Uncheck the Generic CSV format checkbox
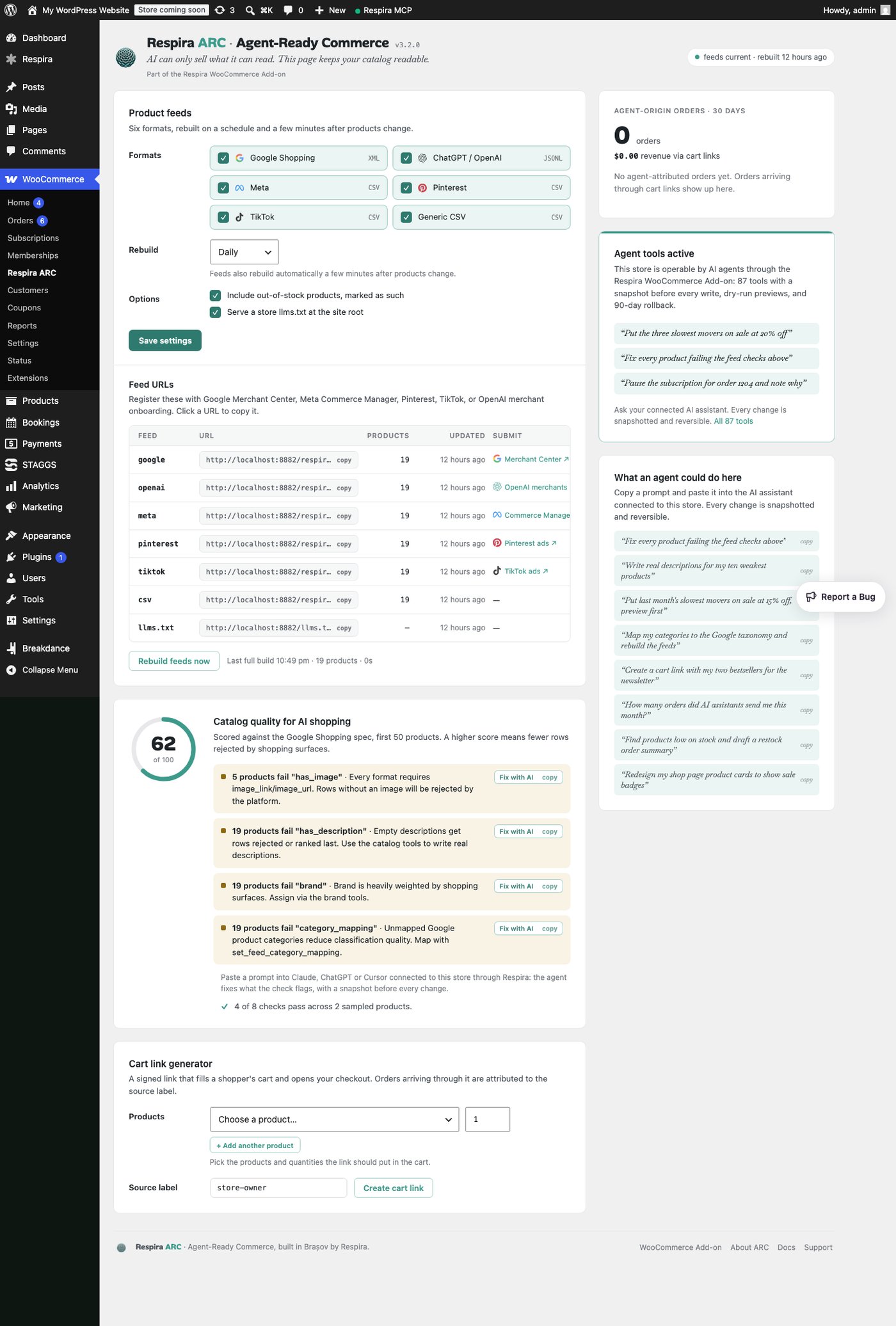 [406, 217]
